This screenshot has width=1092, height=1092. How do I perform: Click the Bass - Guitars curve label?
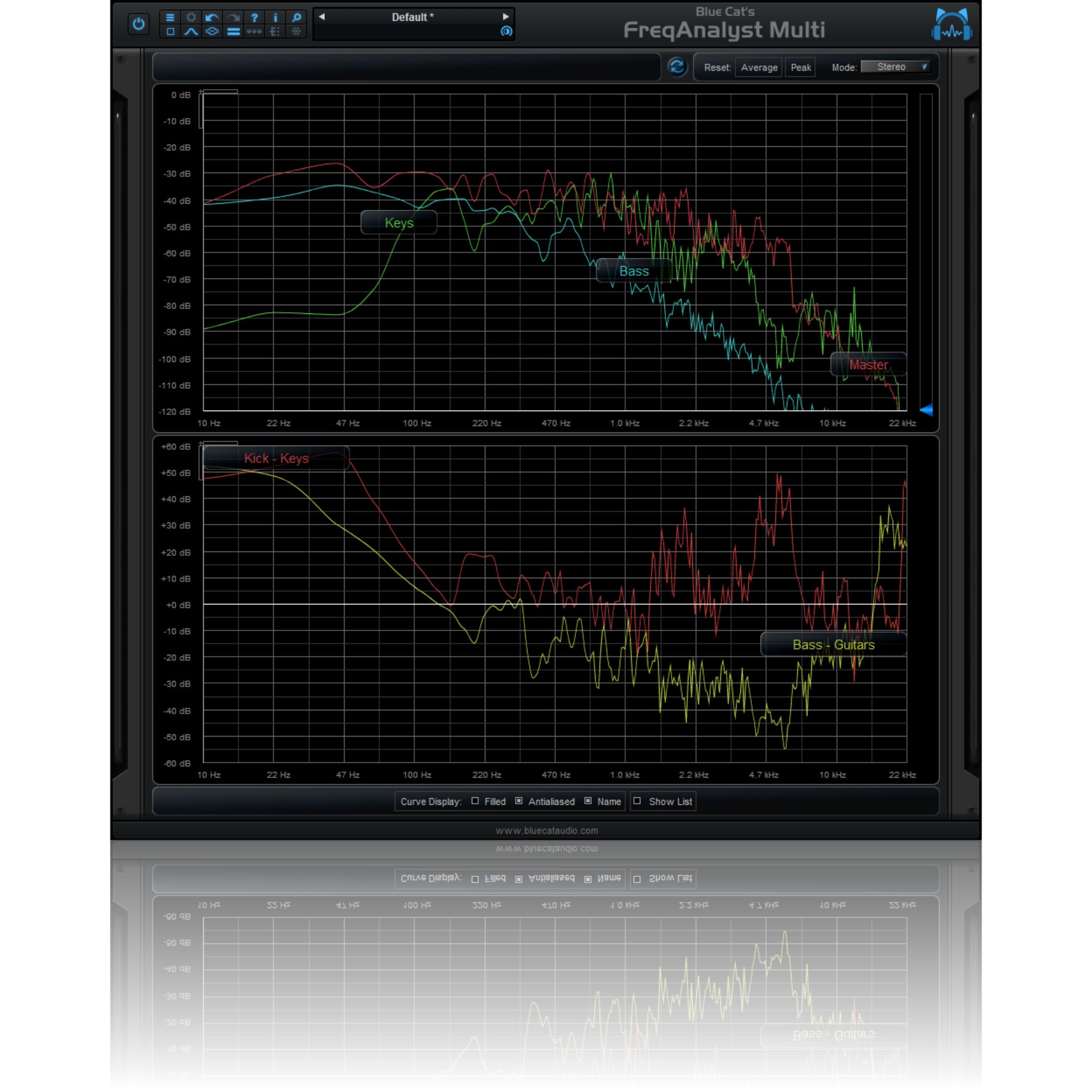833,645
